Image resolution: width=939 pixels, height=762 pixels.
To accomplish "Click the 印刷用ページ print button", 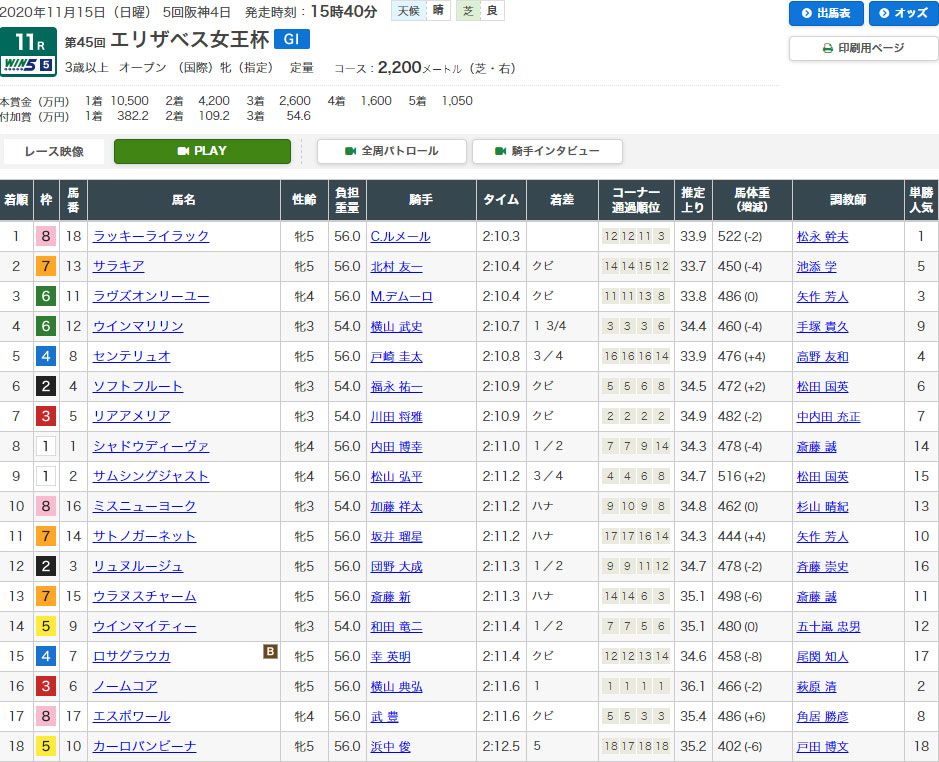I will click(x=862, y=48).
